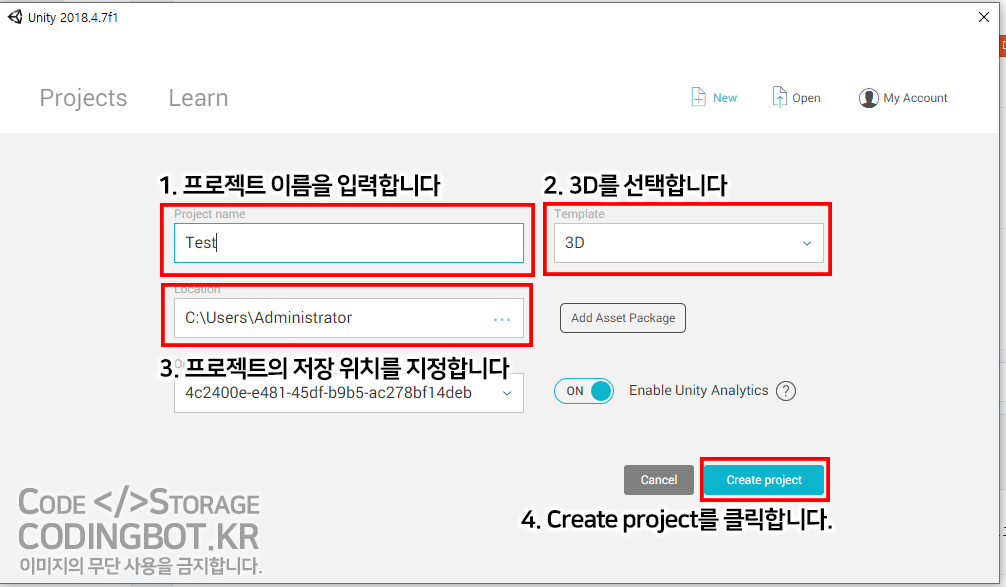
Task: Click the Location path field
Action: (x=348, y=318)
